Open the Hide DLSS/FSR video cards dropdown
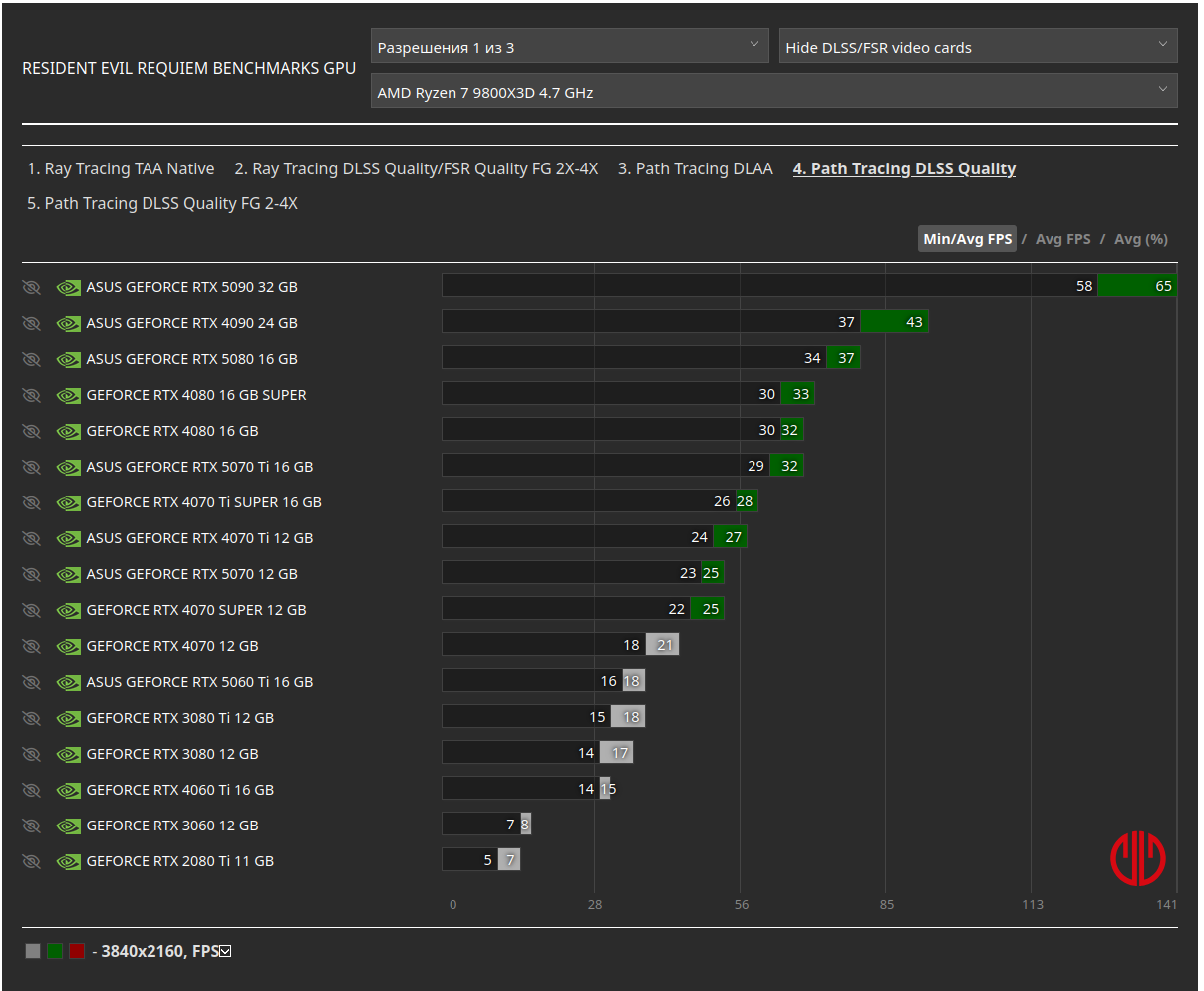The height and width of the screenshot is (991, 1204). (x=978, y=46)
